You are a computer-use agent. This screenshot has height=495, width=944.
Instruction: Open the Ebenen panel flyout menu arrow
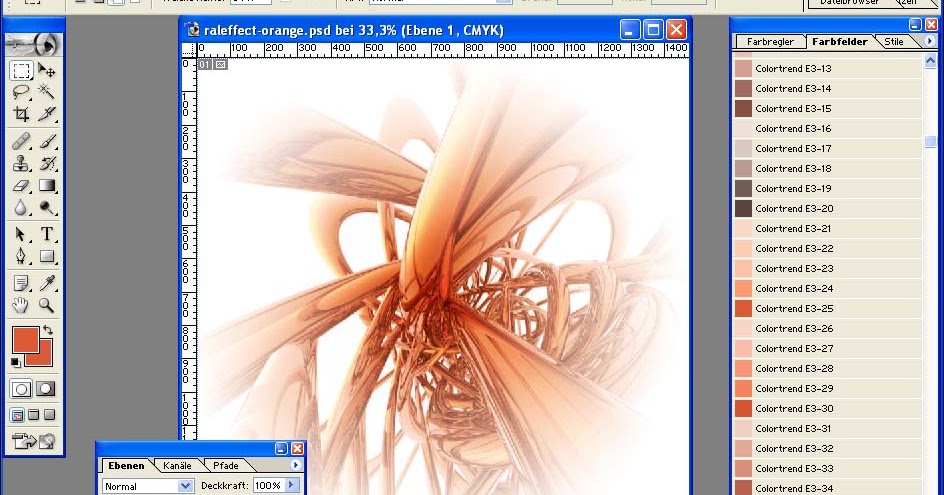296,465
